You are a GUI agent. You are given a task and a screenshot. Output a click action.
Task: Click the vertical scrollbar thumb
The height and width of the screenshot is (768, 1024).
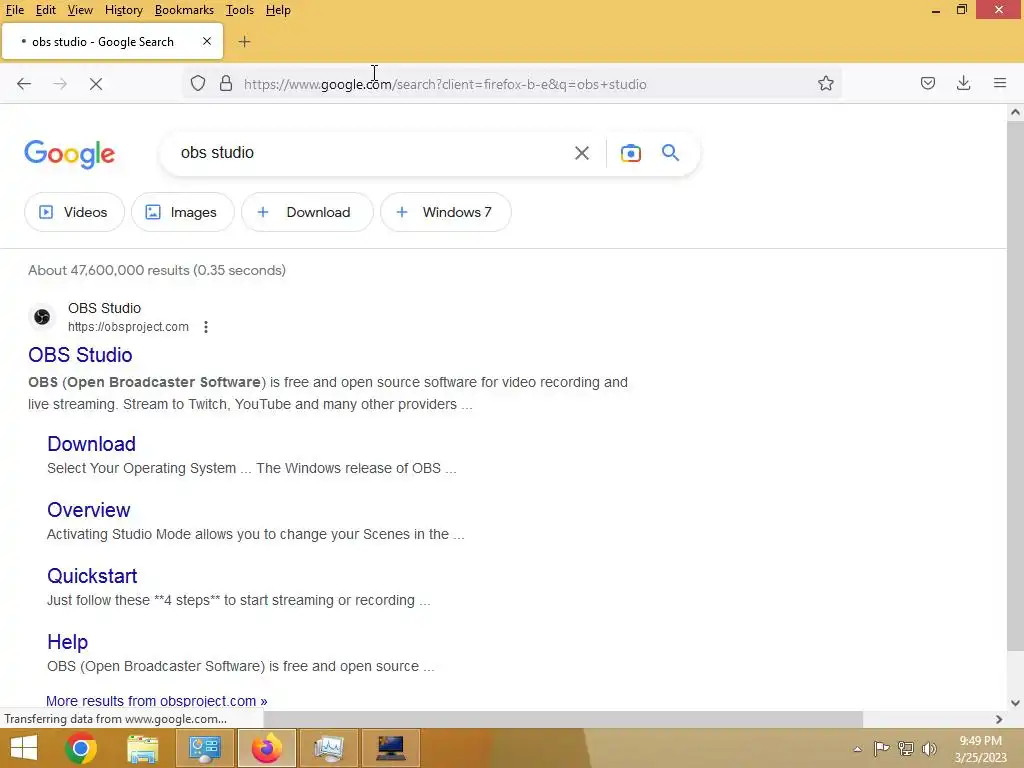tap(1015, 385)
